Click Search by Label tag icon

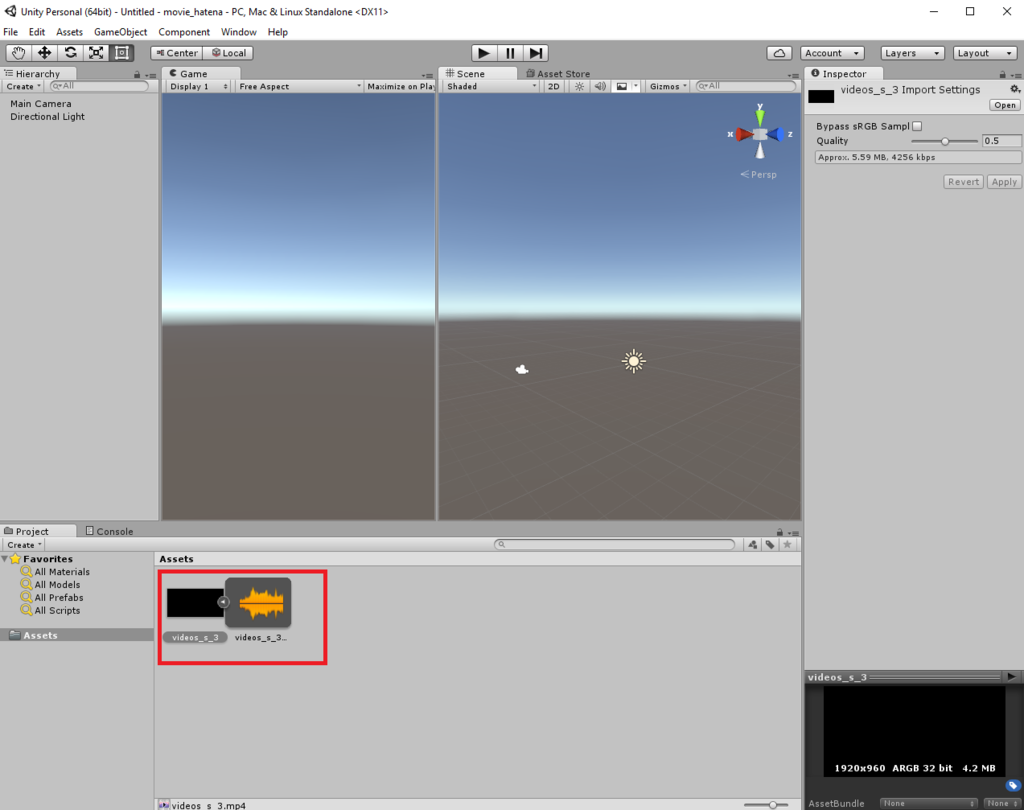(770, 544)
